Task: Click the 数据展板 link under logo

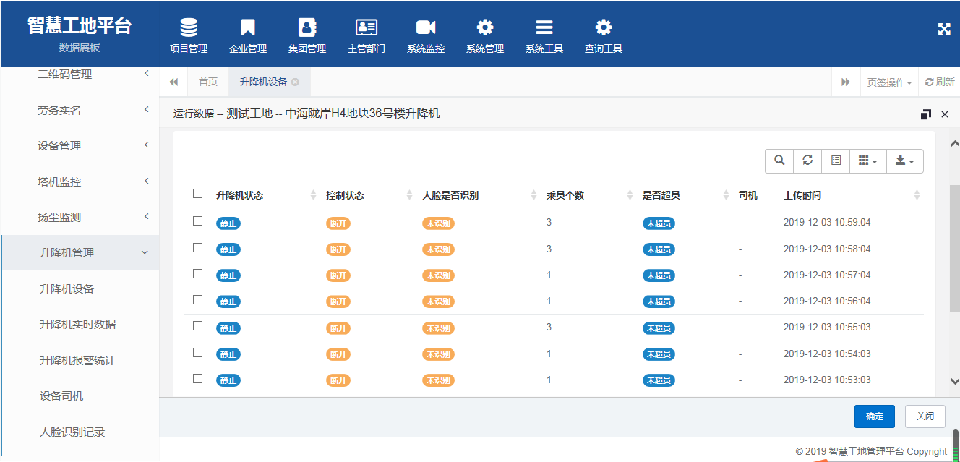Action: (80, 48)
